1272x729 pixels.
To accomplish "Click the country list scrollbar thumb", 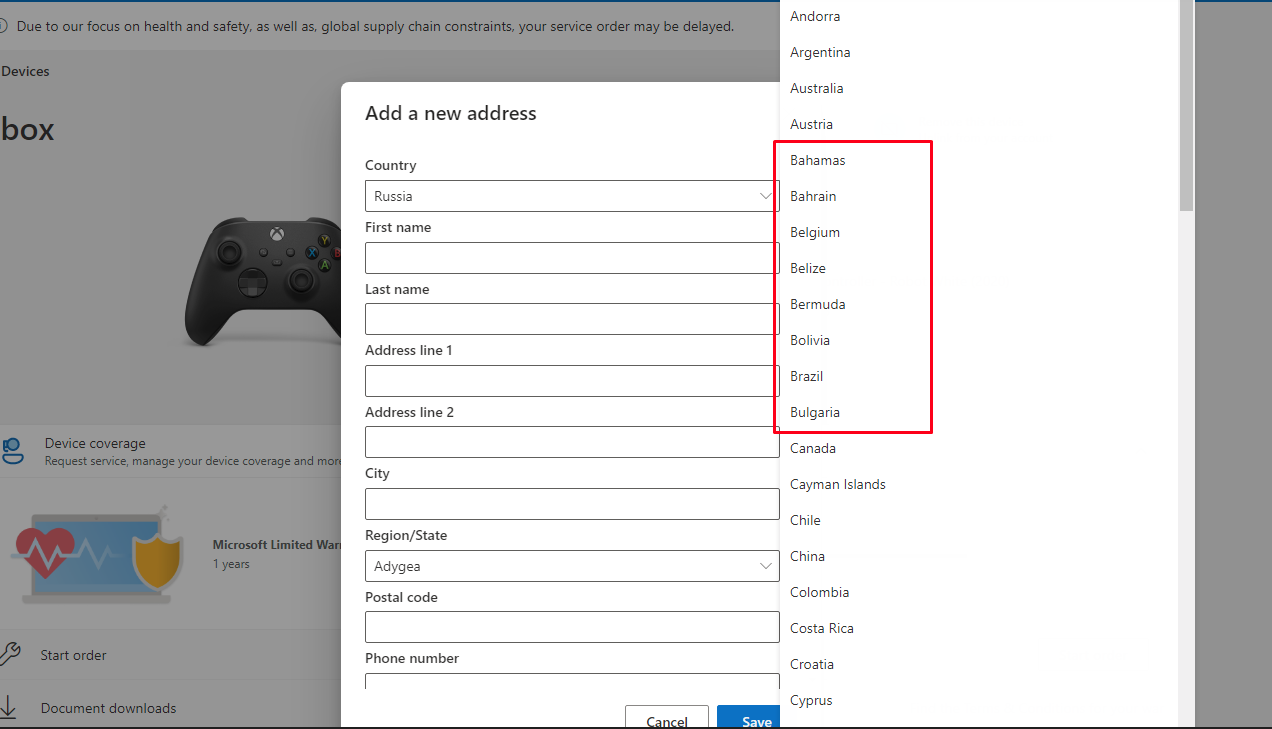I will point(1186,105).
